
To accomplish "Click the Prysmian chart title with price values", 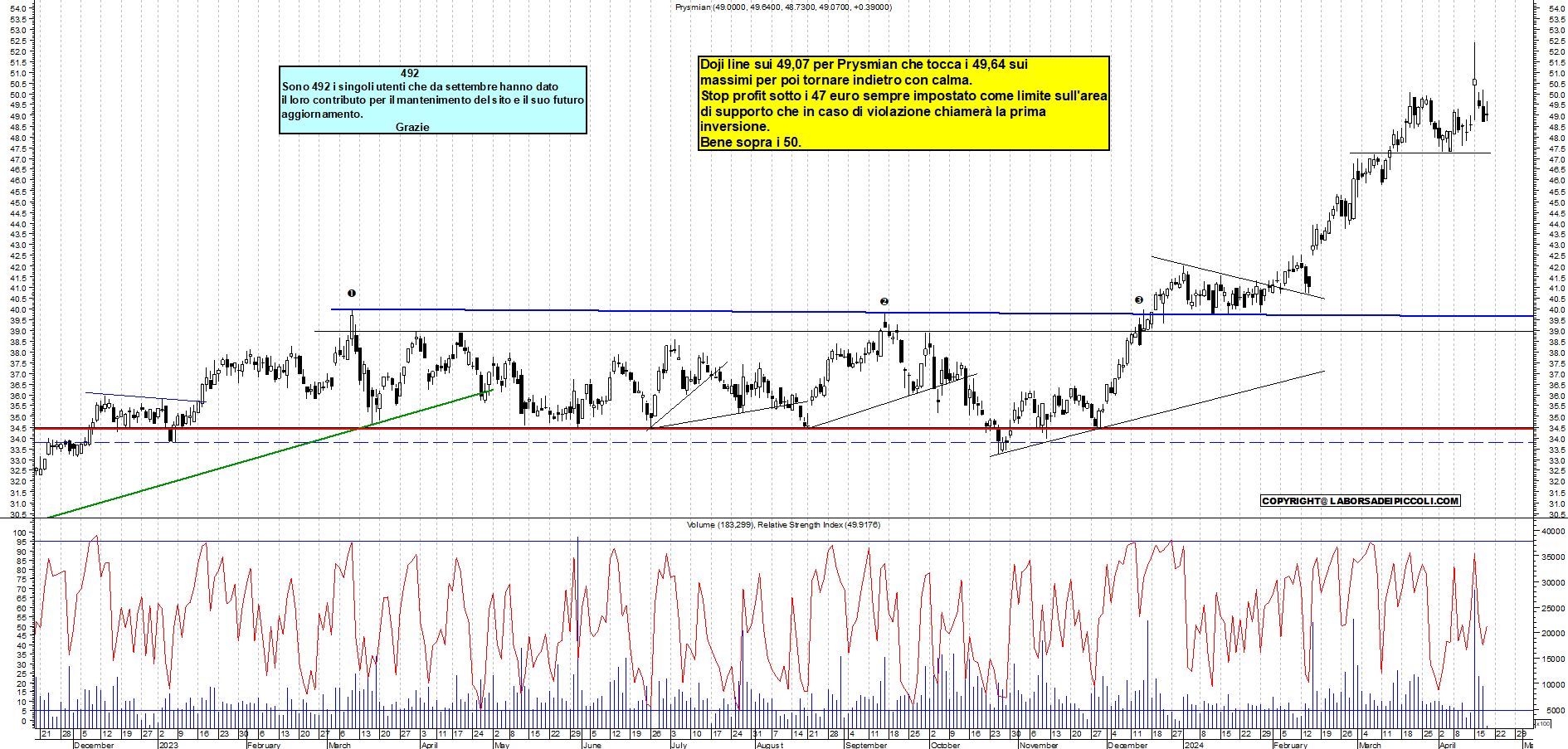I will pos(783,7).
